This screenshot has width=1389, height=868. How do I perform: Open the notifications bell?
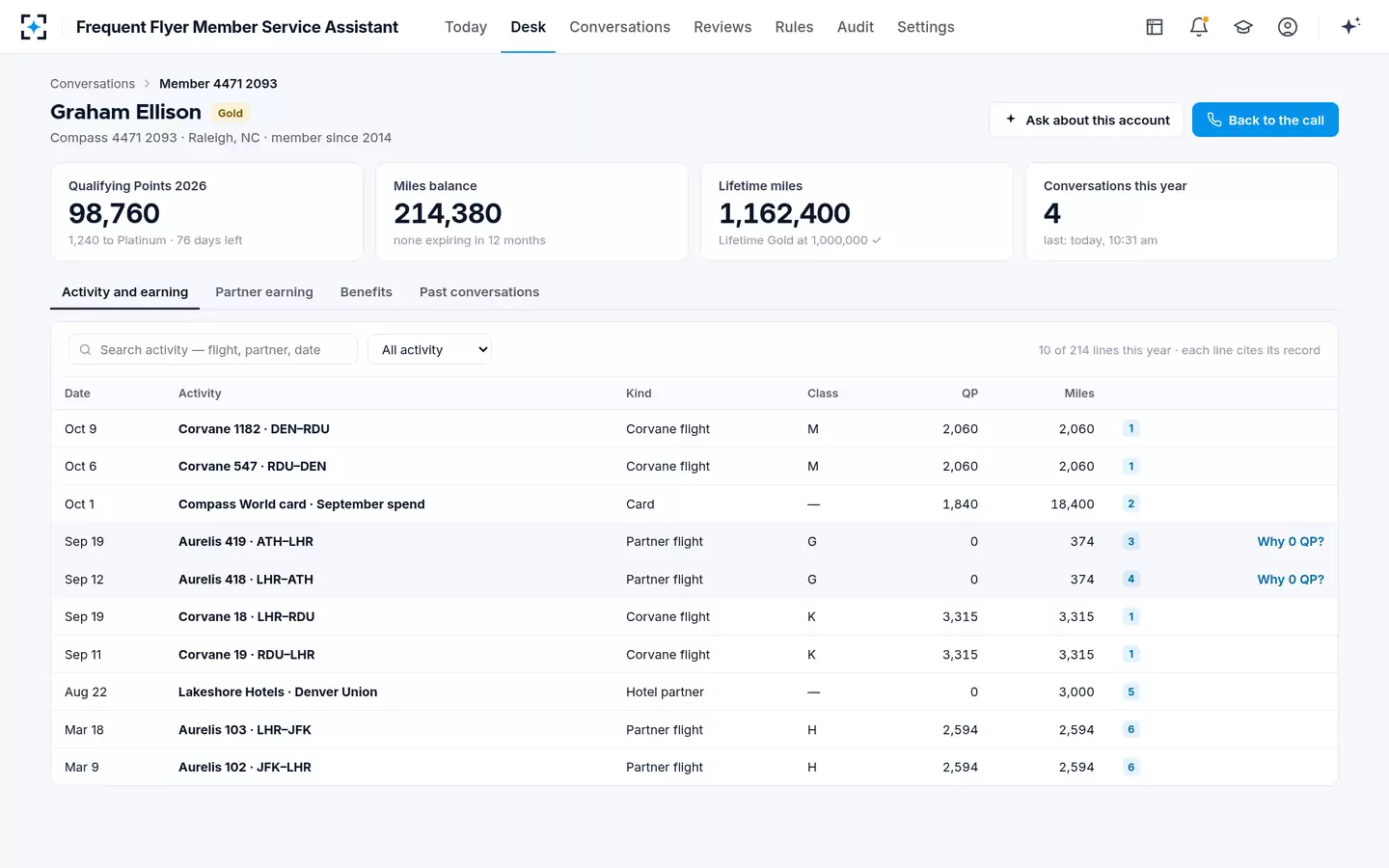tap(1199, 27)
